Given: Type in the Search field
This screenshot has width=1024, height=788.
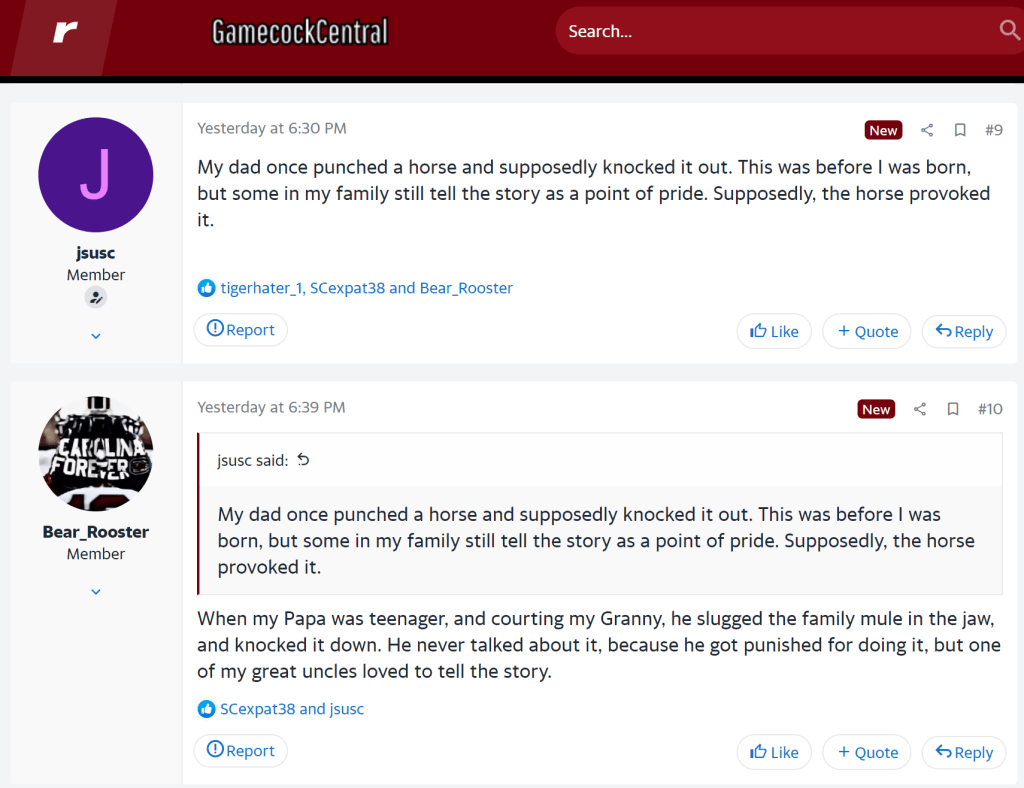Looking at the screenshot, I should tap(770, 31).
